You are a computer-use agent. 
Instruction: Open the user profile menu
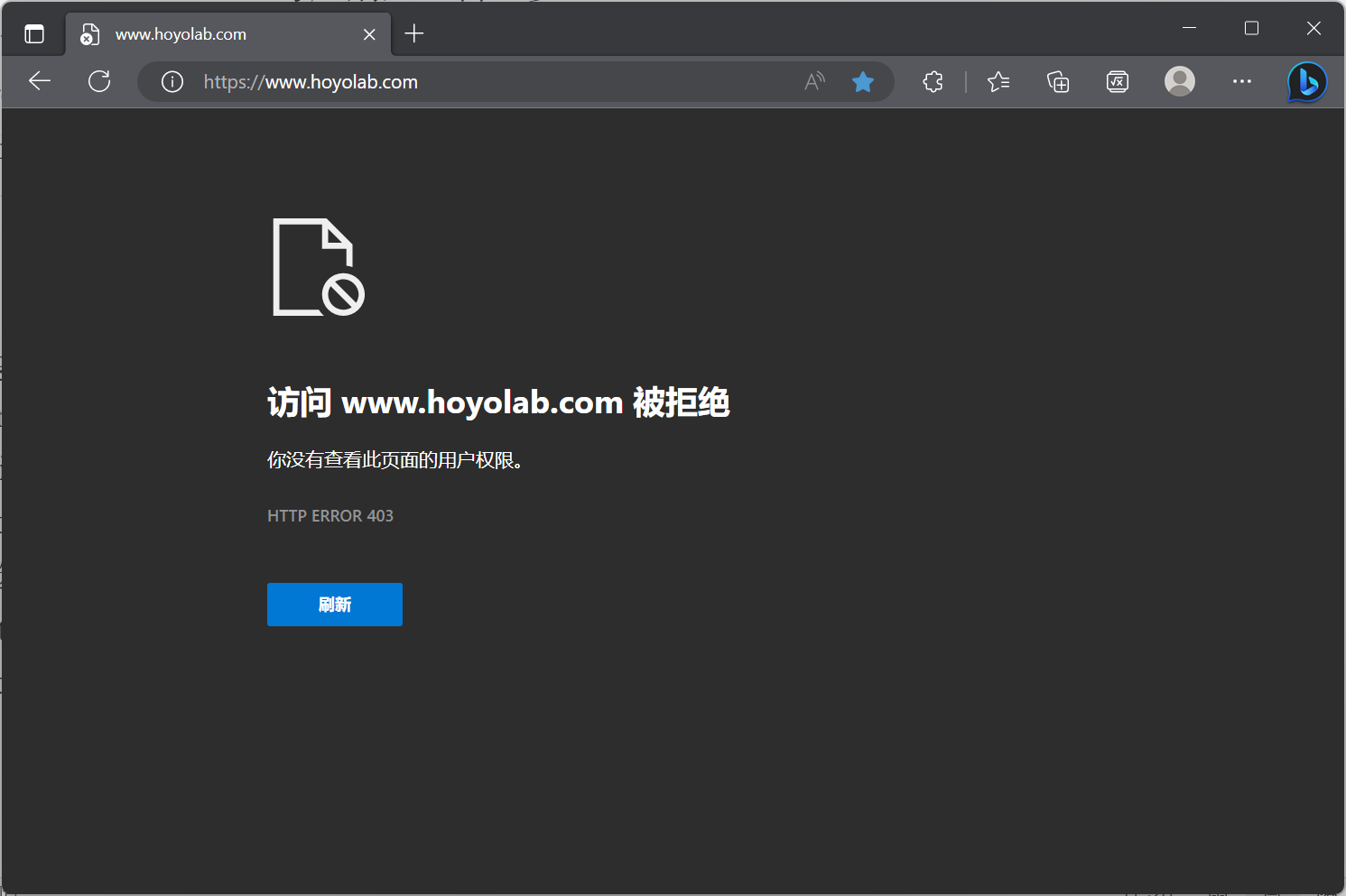coord(1179,81)
